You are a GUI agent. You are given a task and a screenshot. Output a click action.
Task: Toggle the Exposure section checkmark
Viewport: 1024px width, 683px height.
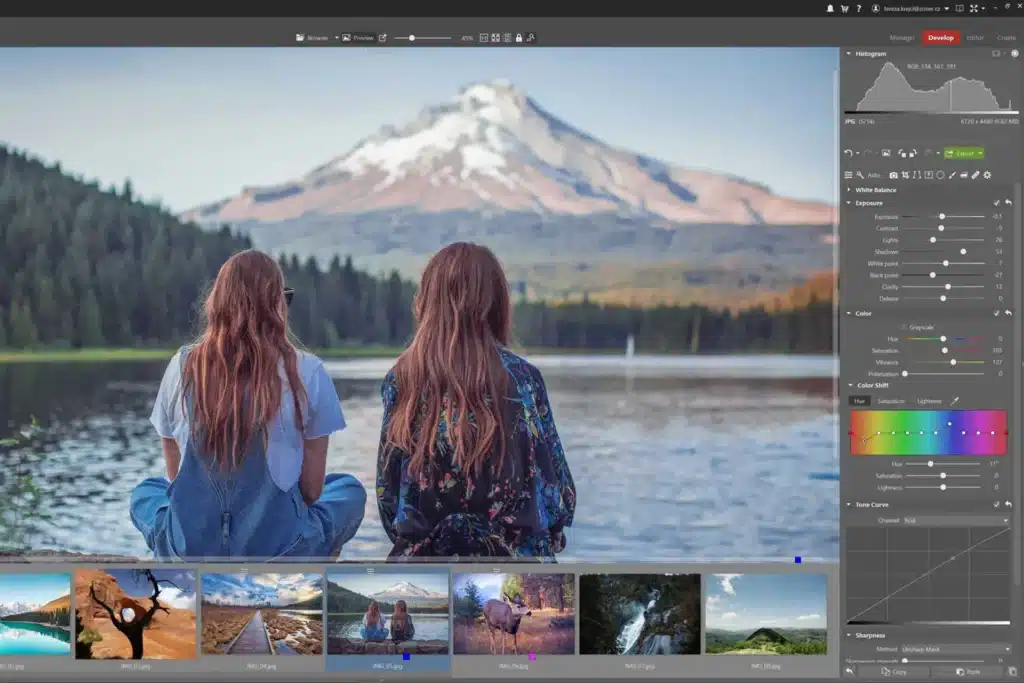click(997, 203)
